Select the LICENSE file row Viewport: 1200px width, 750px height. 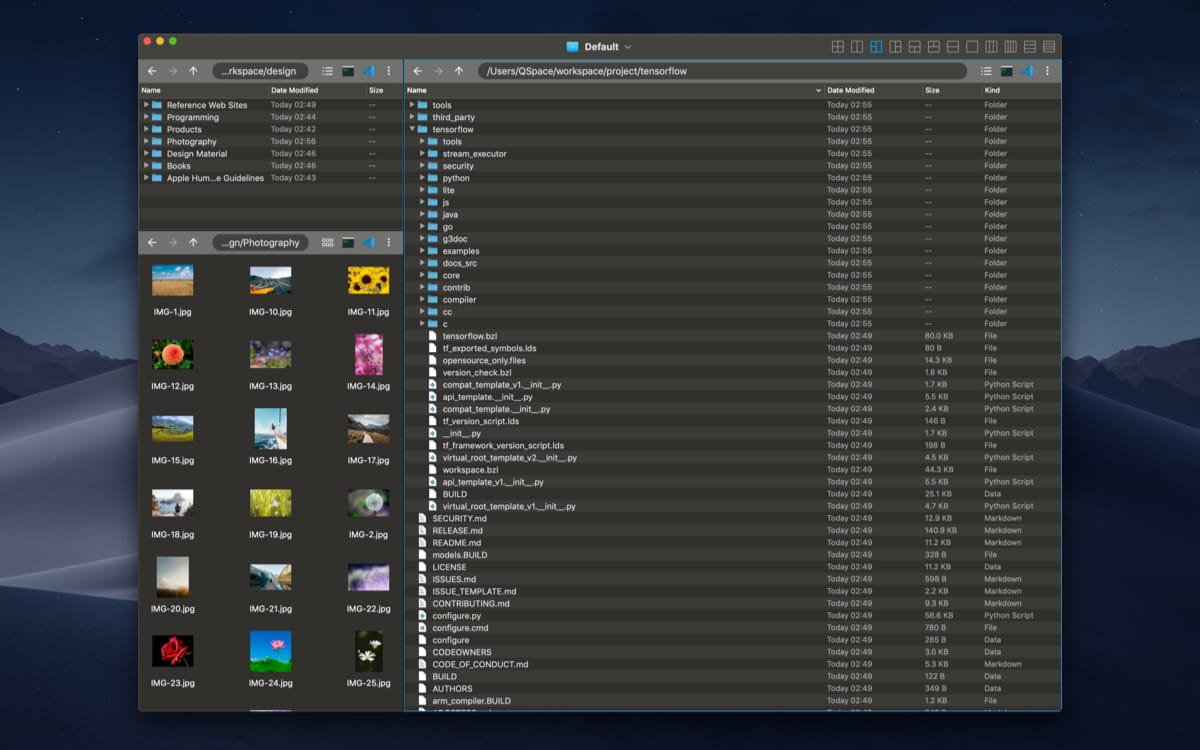(x=733, y=567)
